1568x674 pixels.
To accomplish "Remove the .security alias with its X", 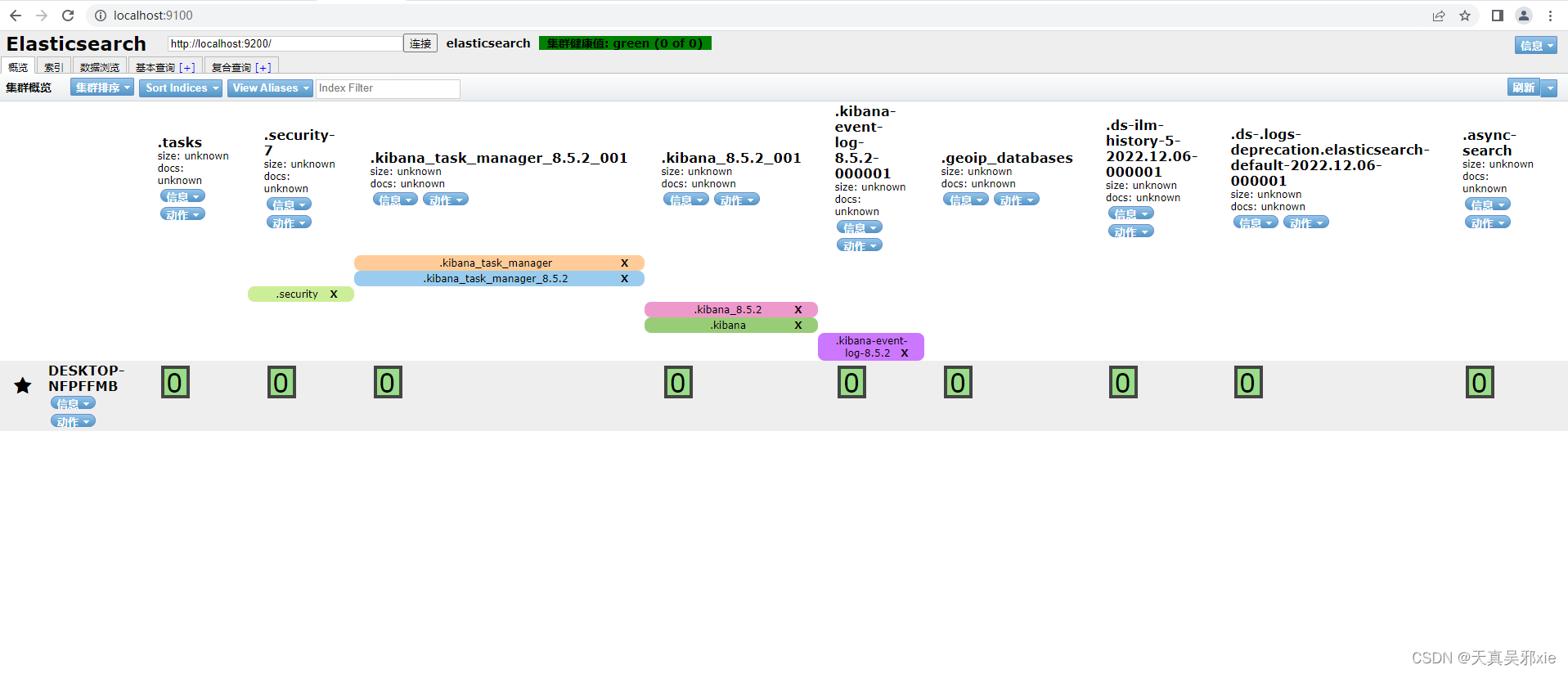I will coord(334,294).
